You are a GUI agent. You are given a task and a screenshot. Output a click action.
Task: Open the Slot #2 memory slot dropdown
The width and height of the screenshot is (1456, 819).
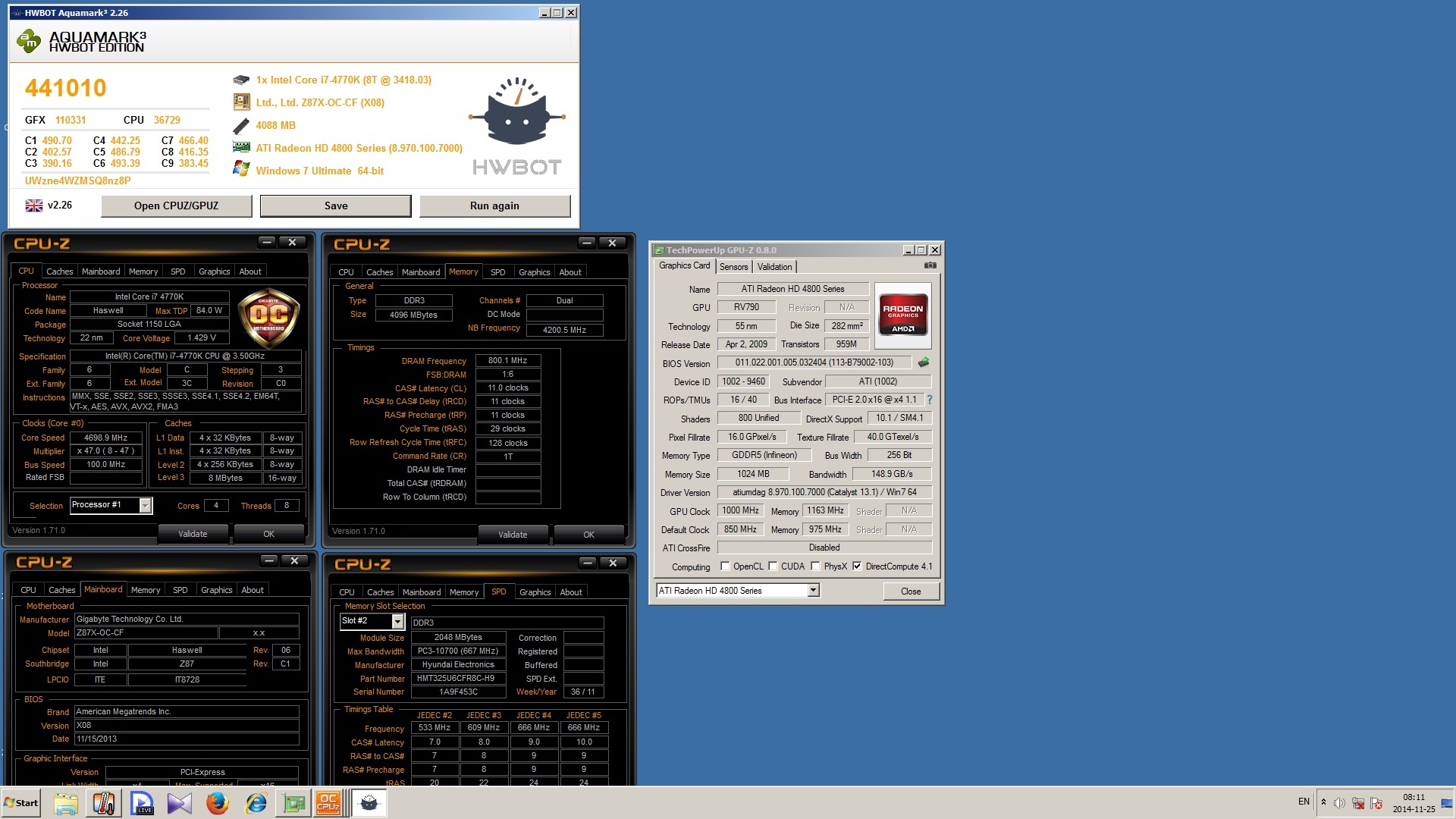coord(397,621)
